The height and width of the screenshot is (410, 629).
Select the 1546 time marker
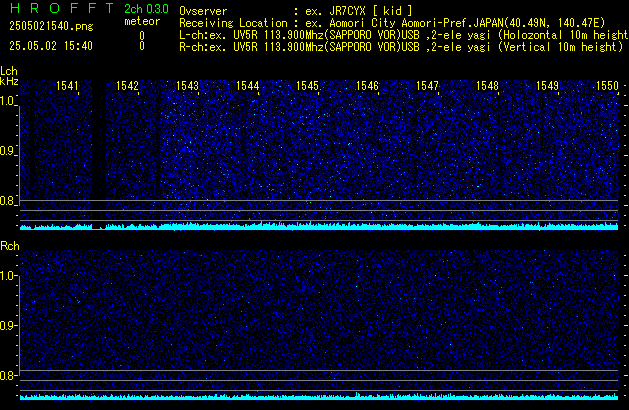pyautogui.click(x=367, y=86)
